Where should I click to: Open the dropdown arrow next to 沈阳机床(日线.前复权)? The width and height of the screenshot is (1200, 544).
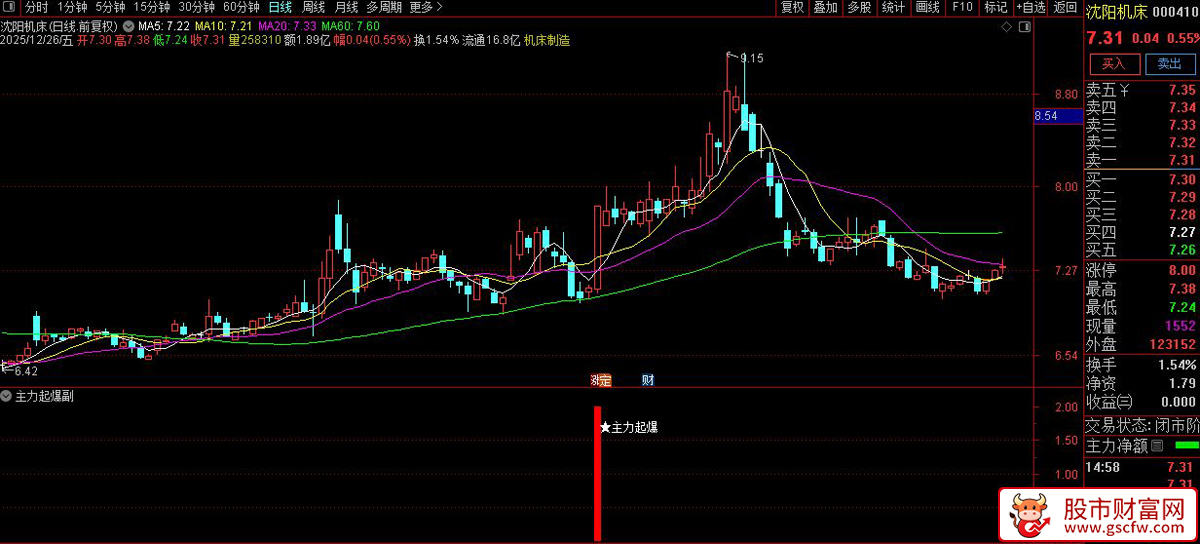[x=129, y=24]
